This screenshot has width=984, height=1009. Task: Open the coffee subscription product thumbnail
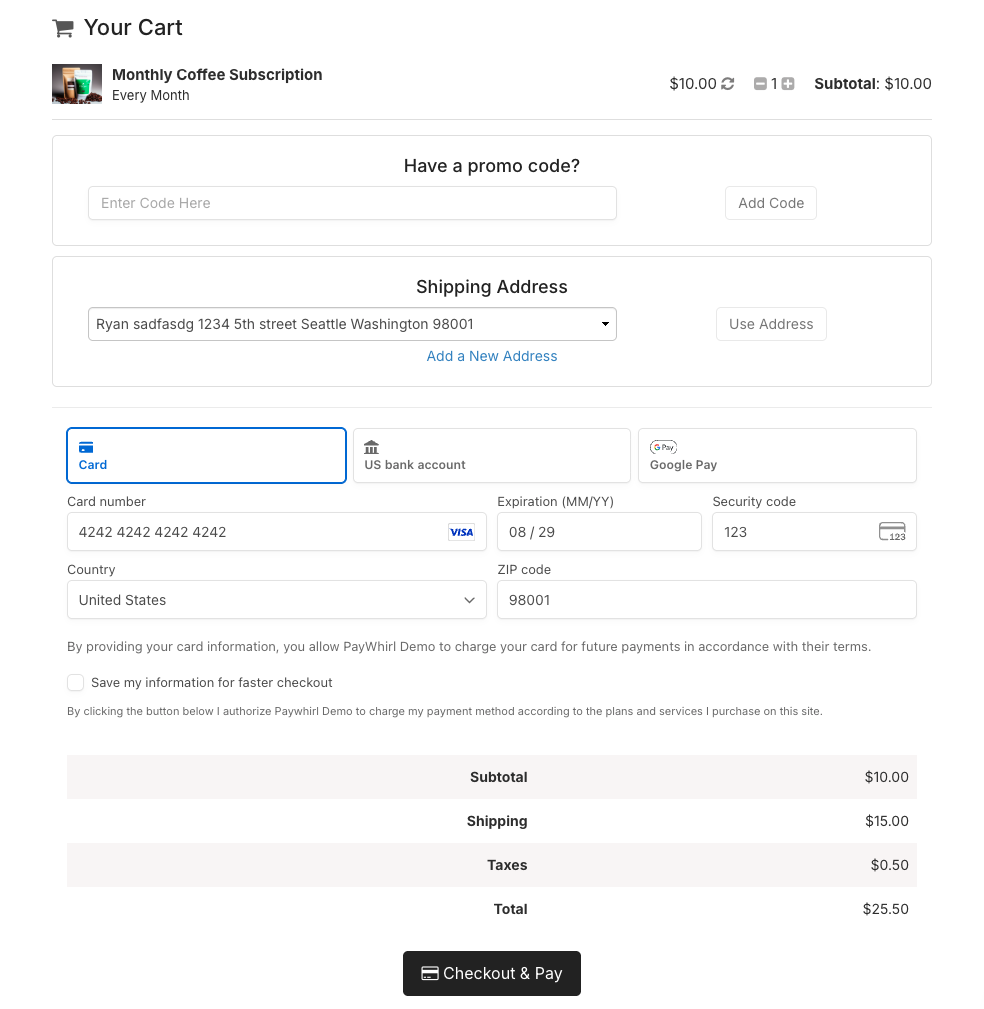click(77, 84)
